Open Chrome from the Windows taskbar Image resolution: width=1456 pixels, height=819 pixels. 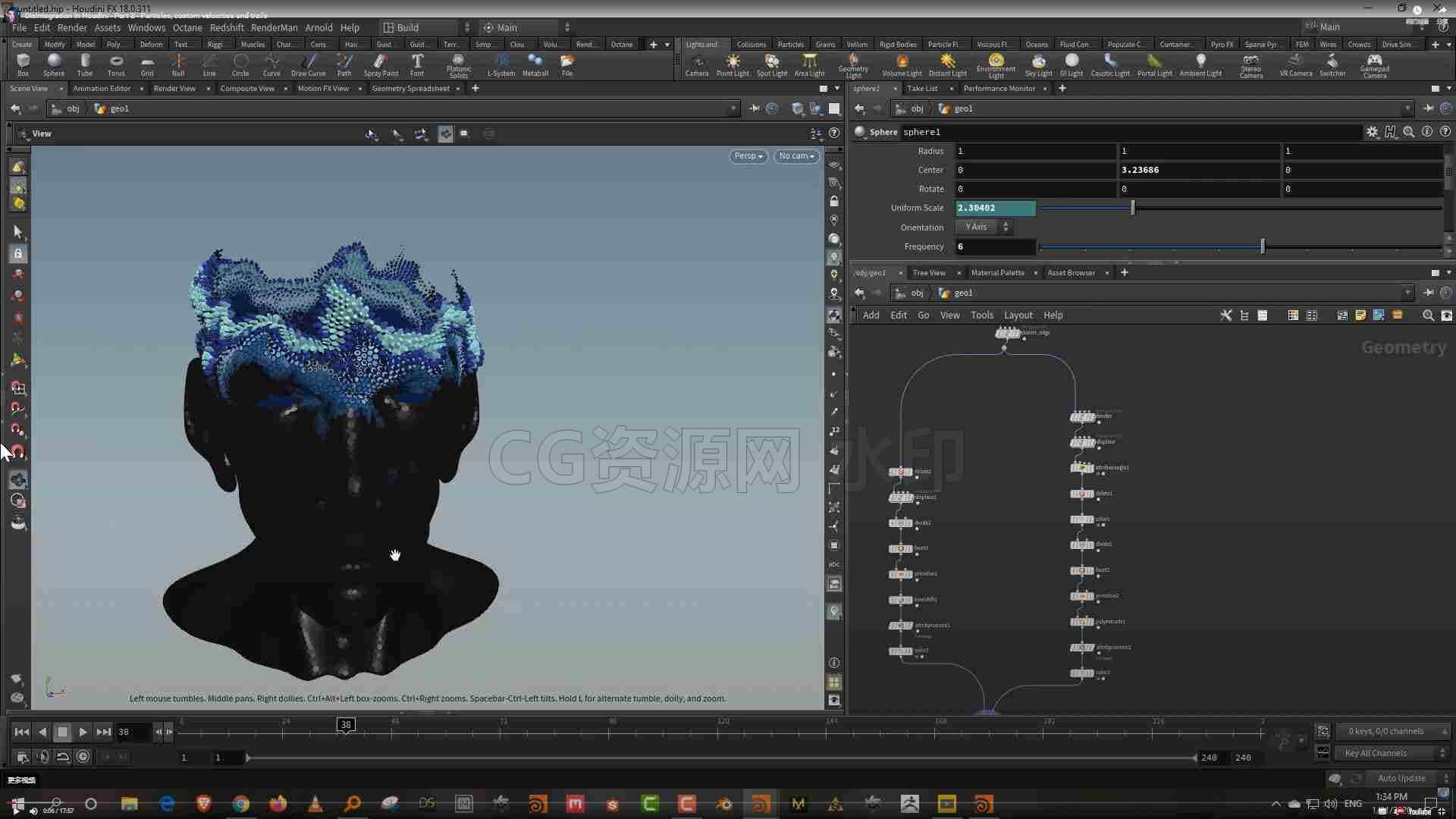pos(241,804)
